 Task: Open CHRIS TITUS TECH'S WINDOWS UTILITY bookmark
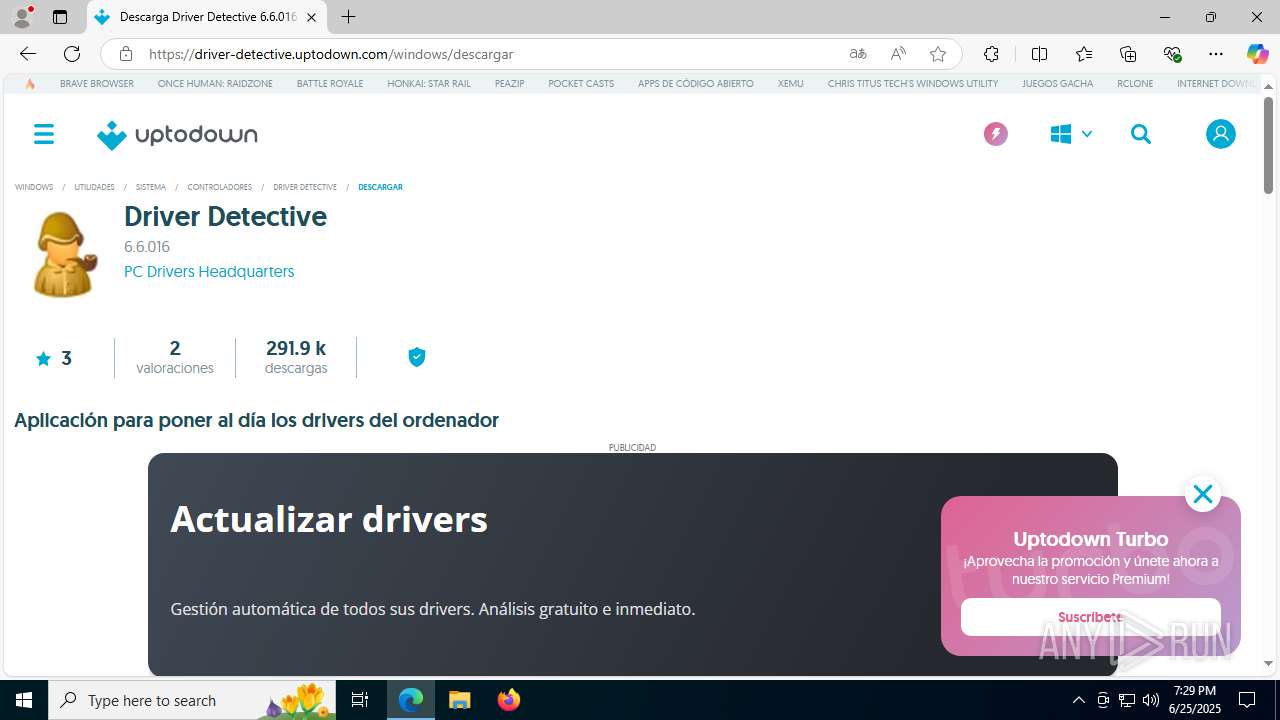(913, 84)
